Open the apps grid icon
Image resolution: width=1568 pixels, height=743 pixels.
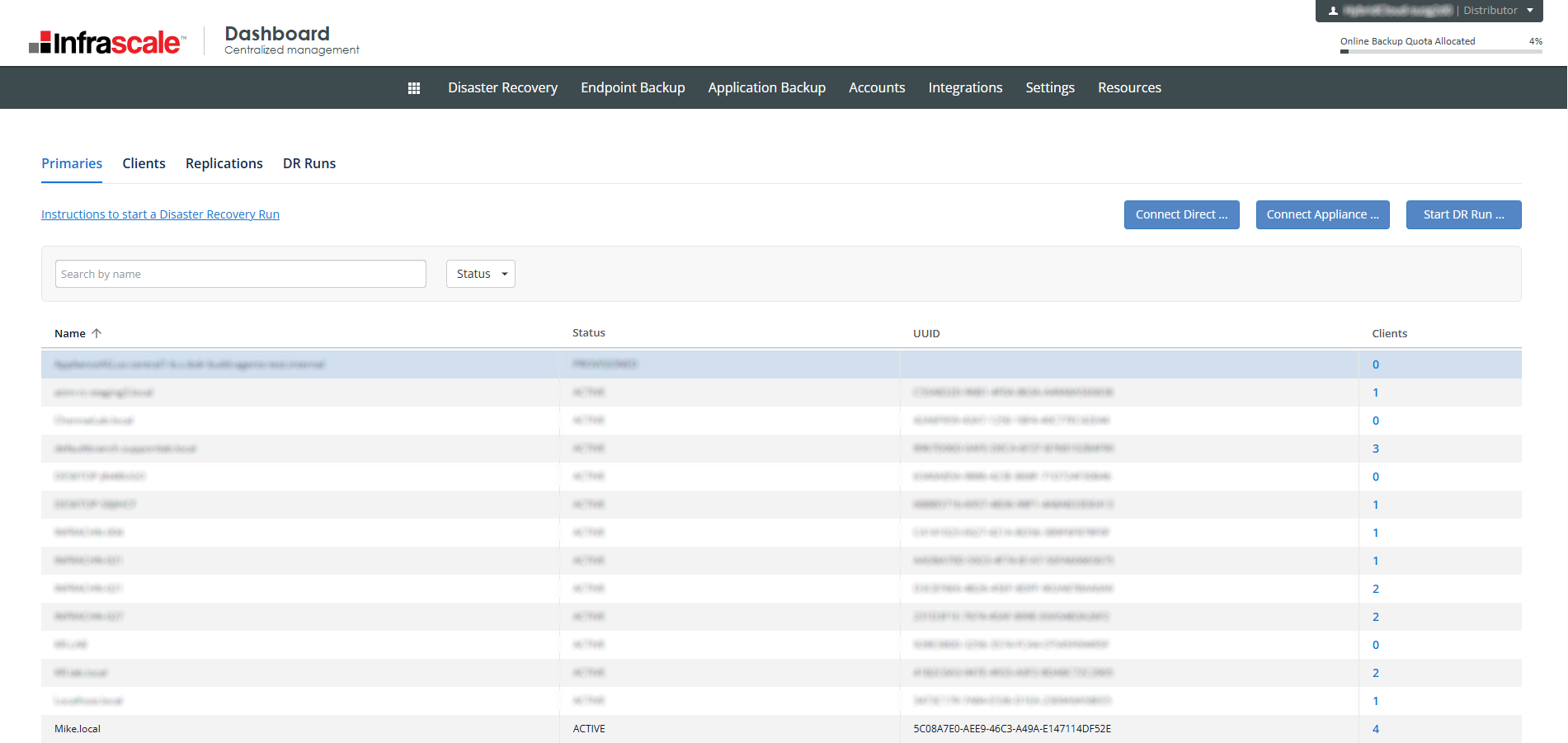point(414,88)
